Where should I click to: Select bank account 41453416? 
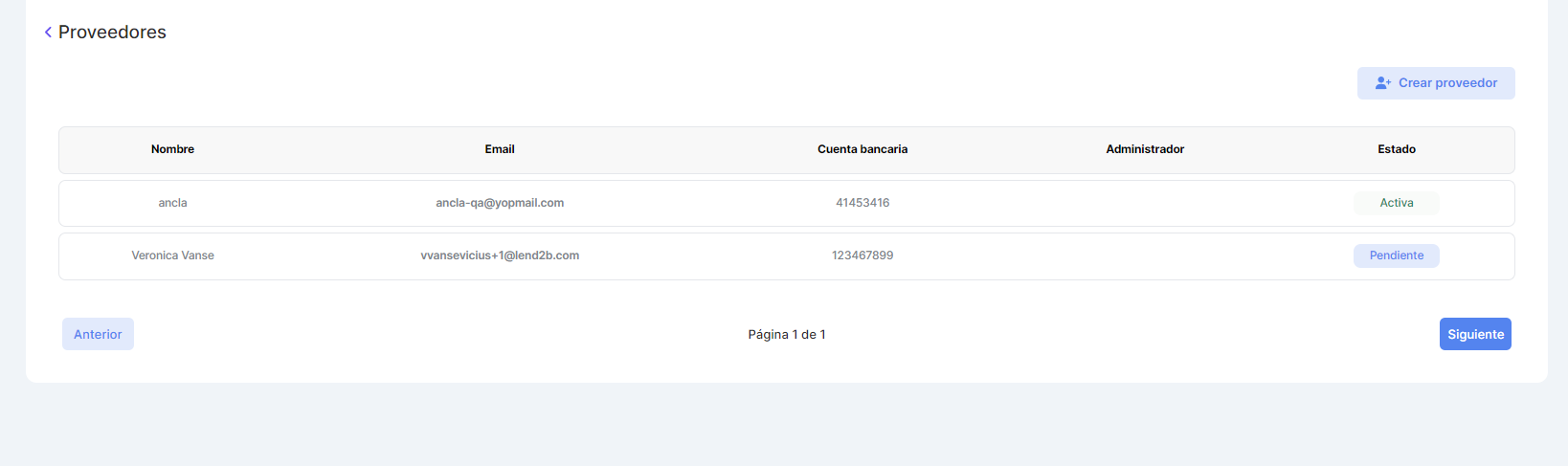[862, 203]
